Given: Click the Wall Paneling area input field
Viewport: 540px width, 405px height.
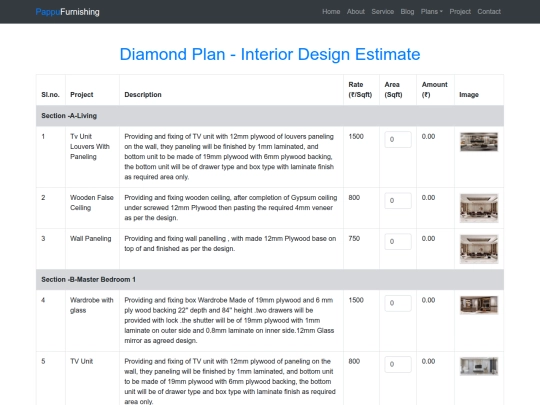Looking at the screenshot, I should (x=398, y=241).
